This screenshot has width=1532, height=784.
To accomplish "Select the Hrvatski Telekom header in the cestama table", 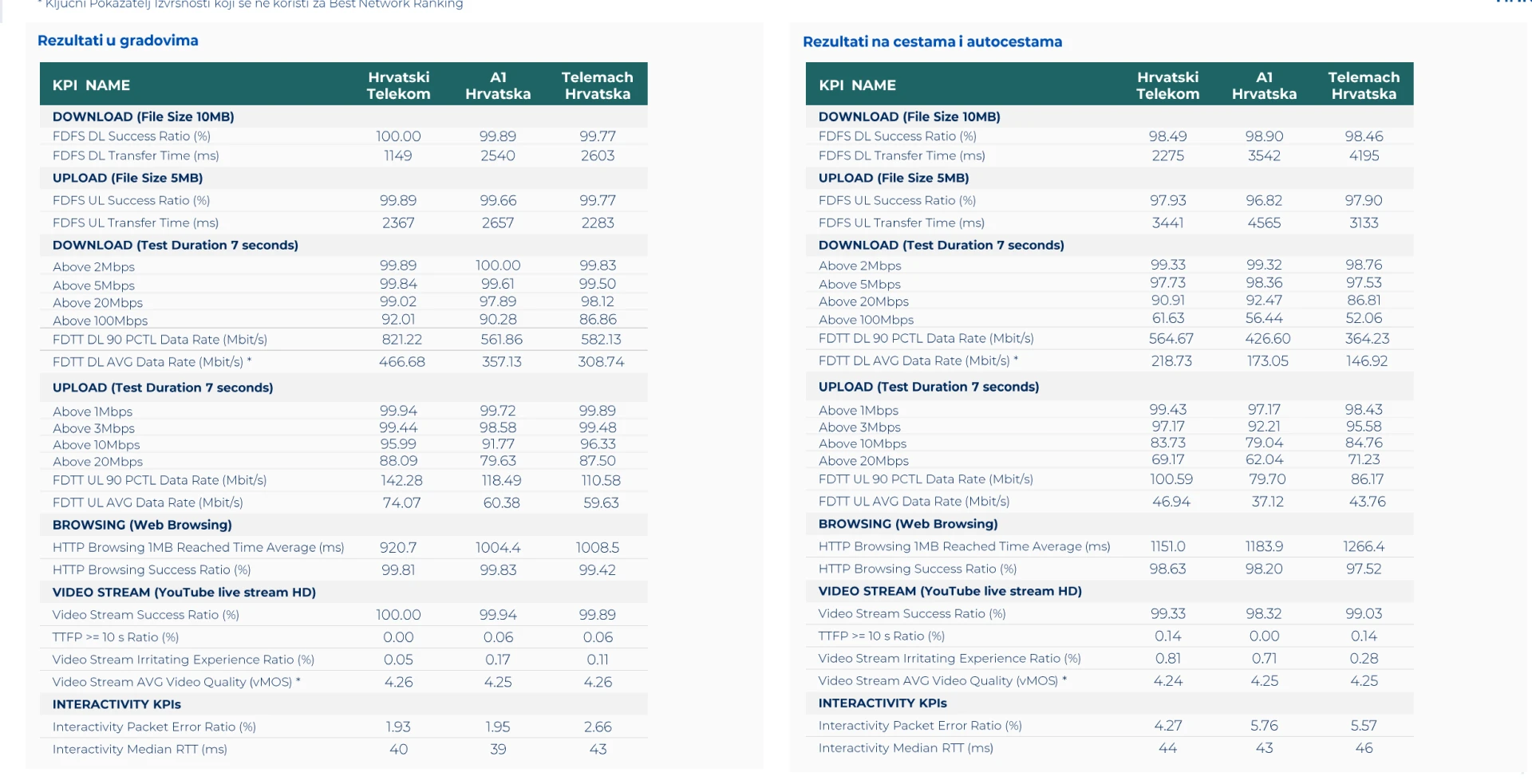I will click(1167, 85).
